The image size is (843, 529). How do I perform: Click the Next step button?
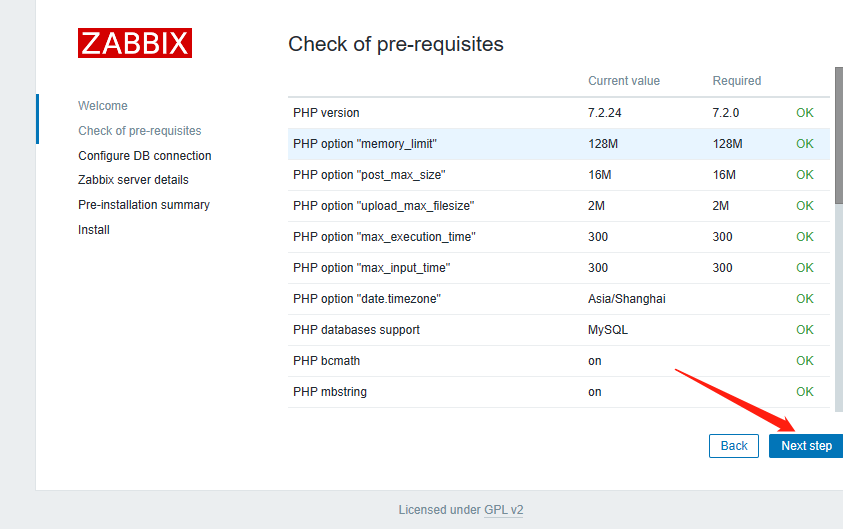806,446
